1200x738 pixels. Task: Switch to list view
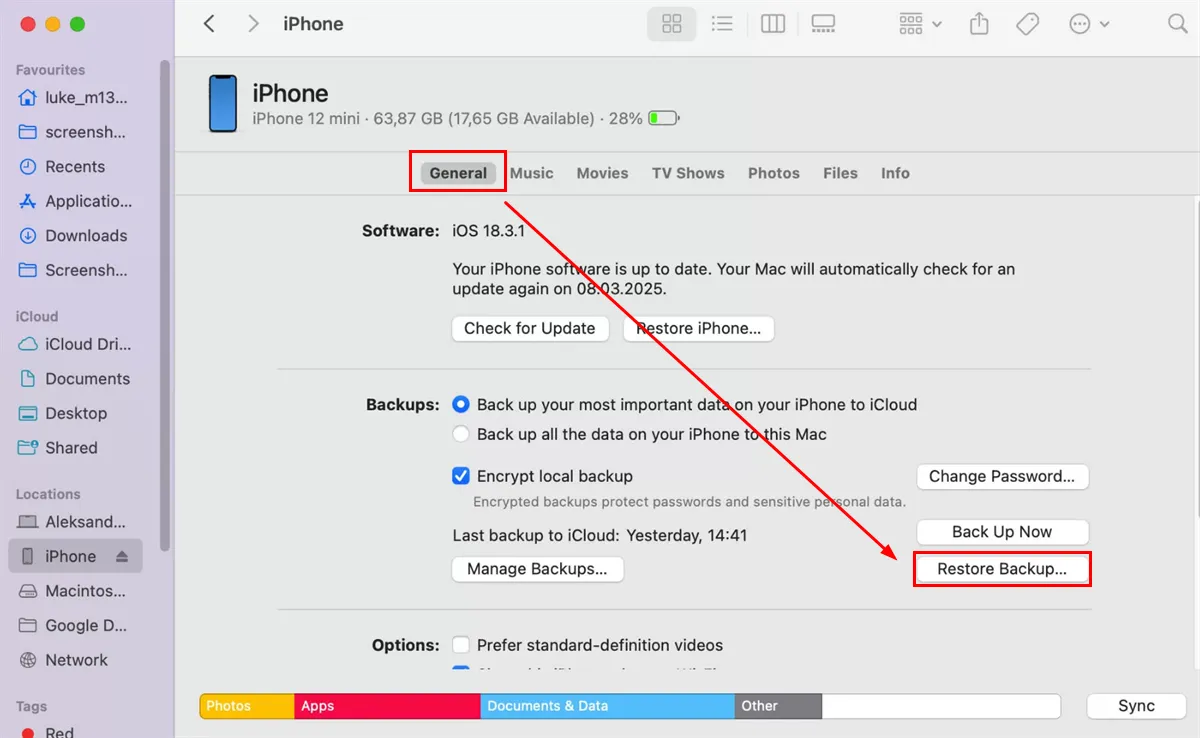coord(722,24)
